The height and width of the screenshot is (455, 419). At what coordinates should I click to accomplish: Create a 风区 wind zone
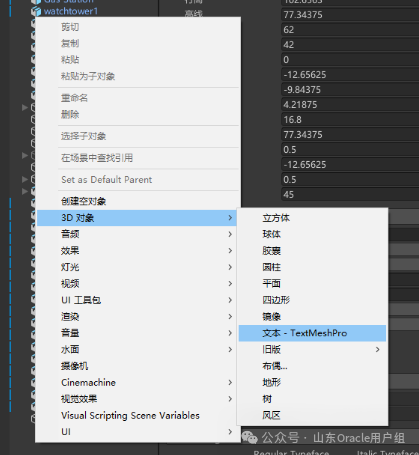click(271, 416)
